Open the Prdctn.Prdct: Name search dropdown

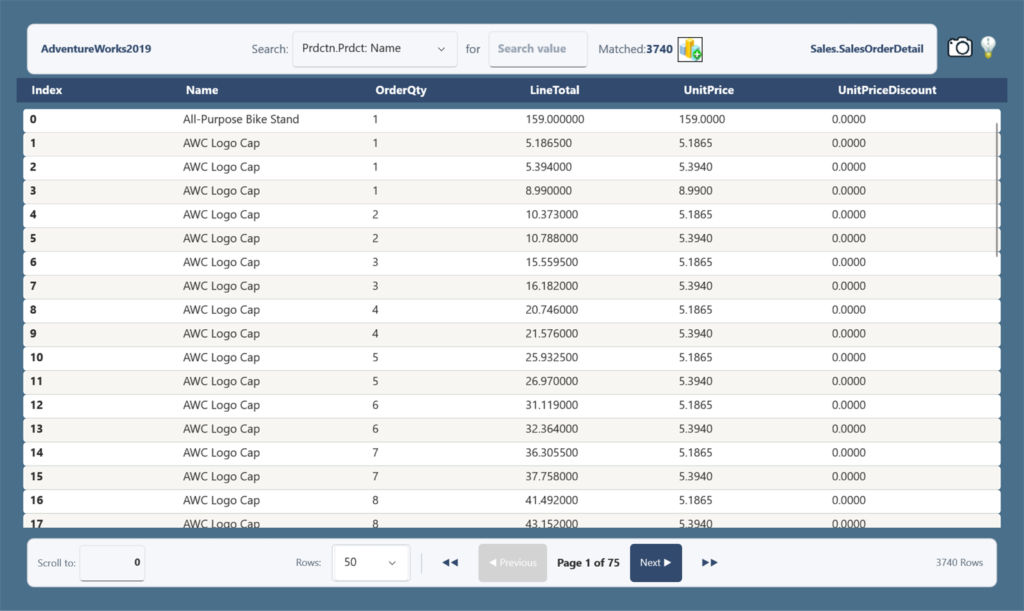tap(374, 49)
